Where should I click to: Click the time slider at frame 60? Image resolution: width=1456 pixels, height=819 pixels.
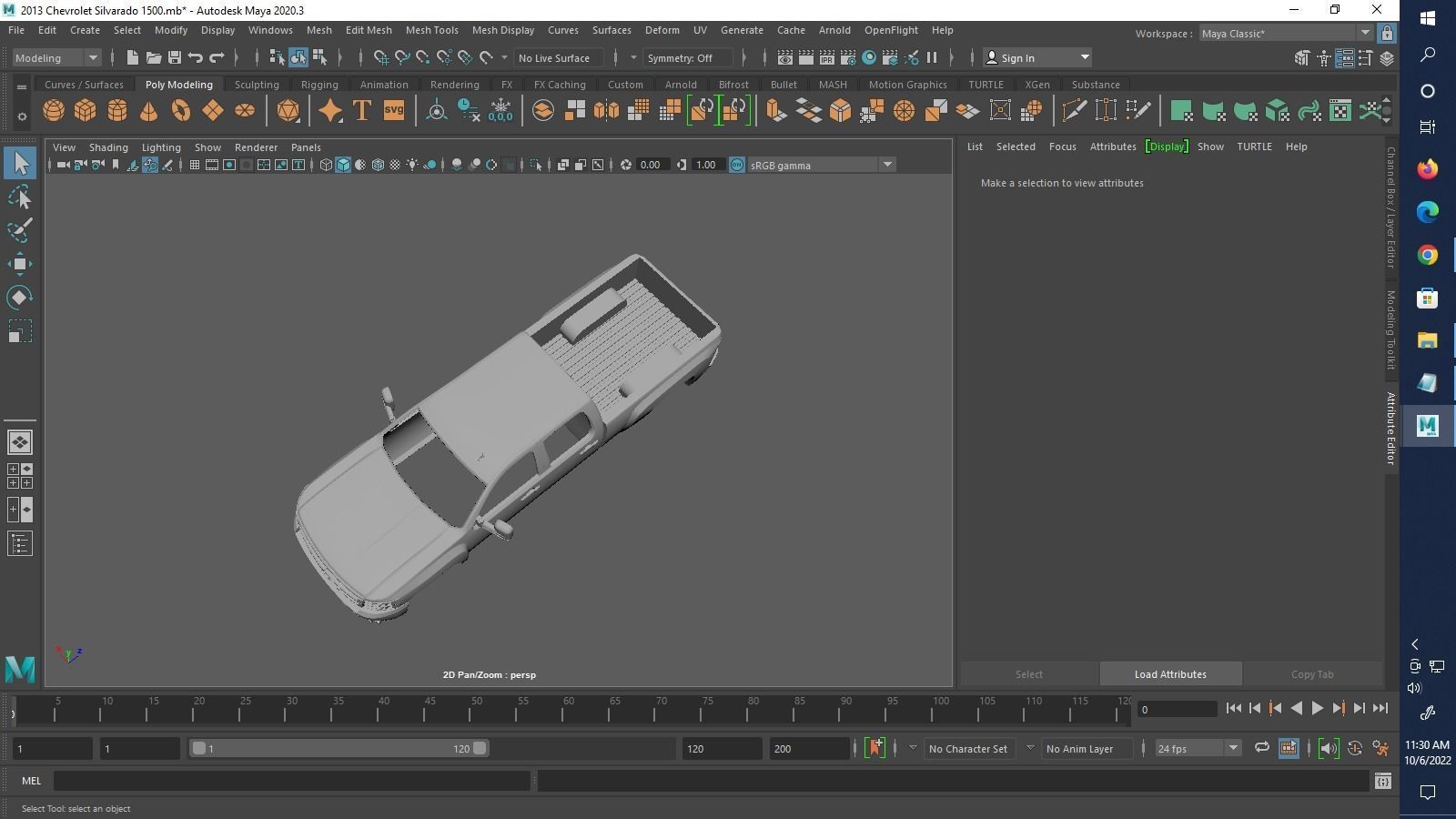pyautogui.click(x=569, y=710)
